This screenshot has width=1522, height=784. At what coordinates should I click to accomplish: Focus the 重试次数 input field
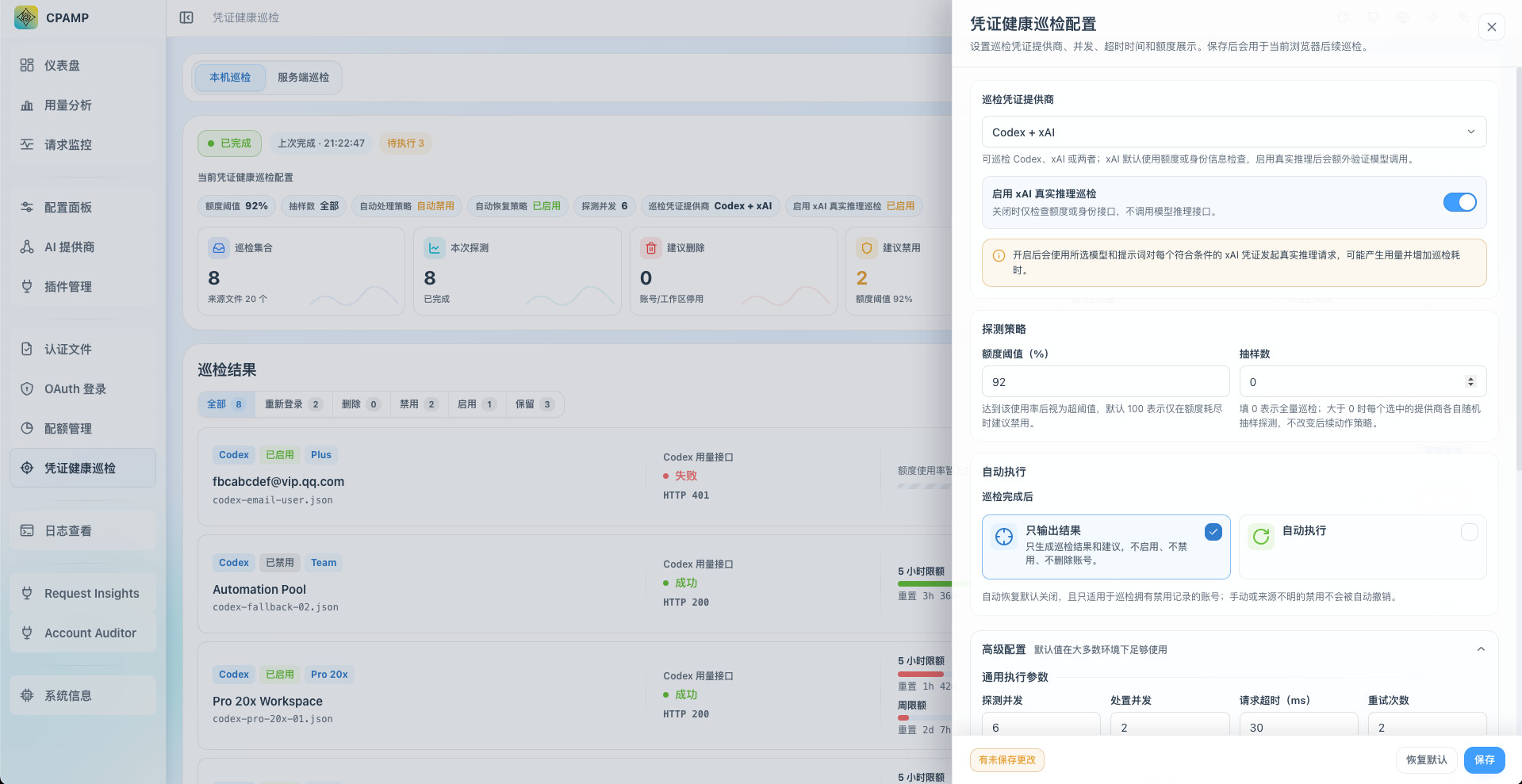pyautogui.click(x=1427, y=724)
